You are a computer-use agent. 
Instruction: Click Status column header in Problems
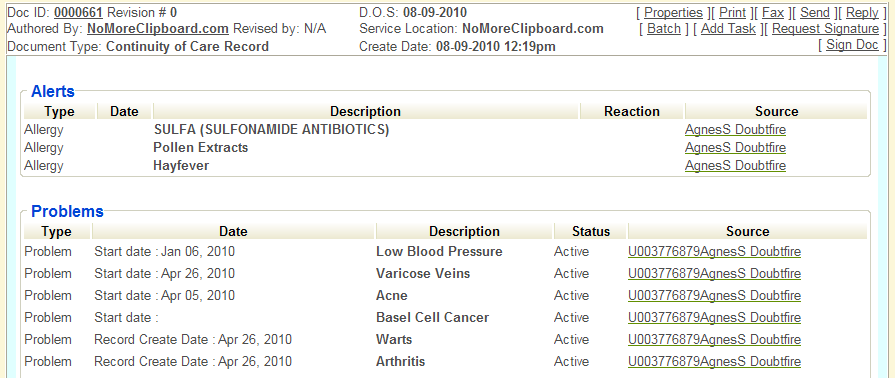pos(591,231)
